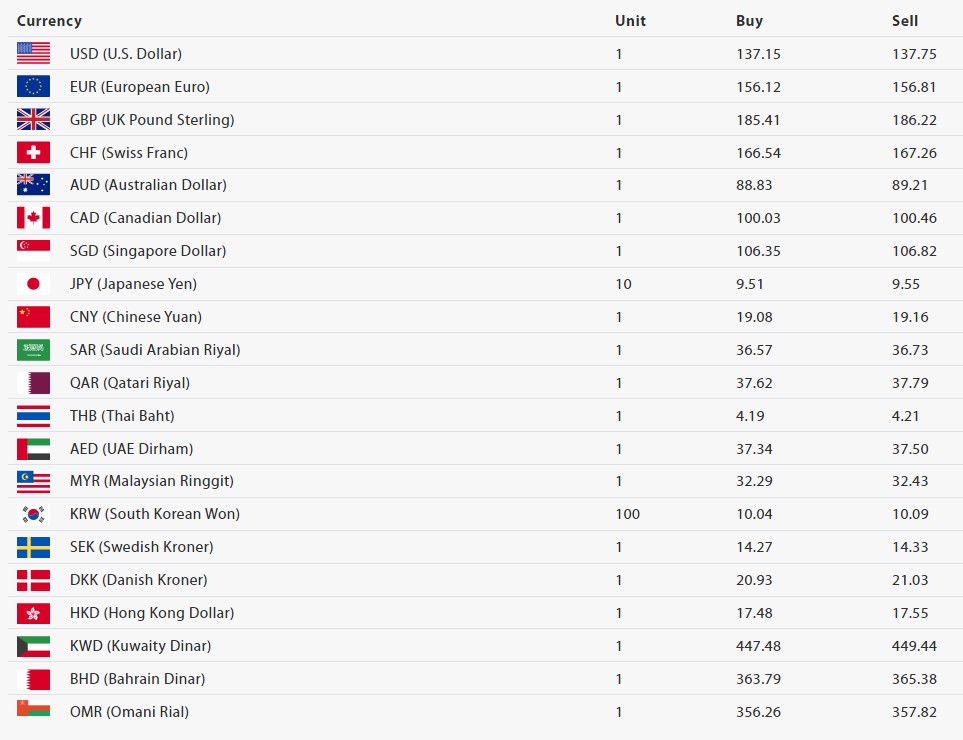Click the Buy column header
This screenshot has width=963, height=740.
(749, 21)
